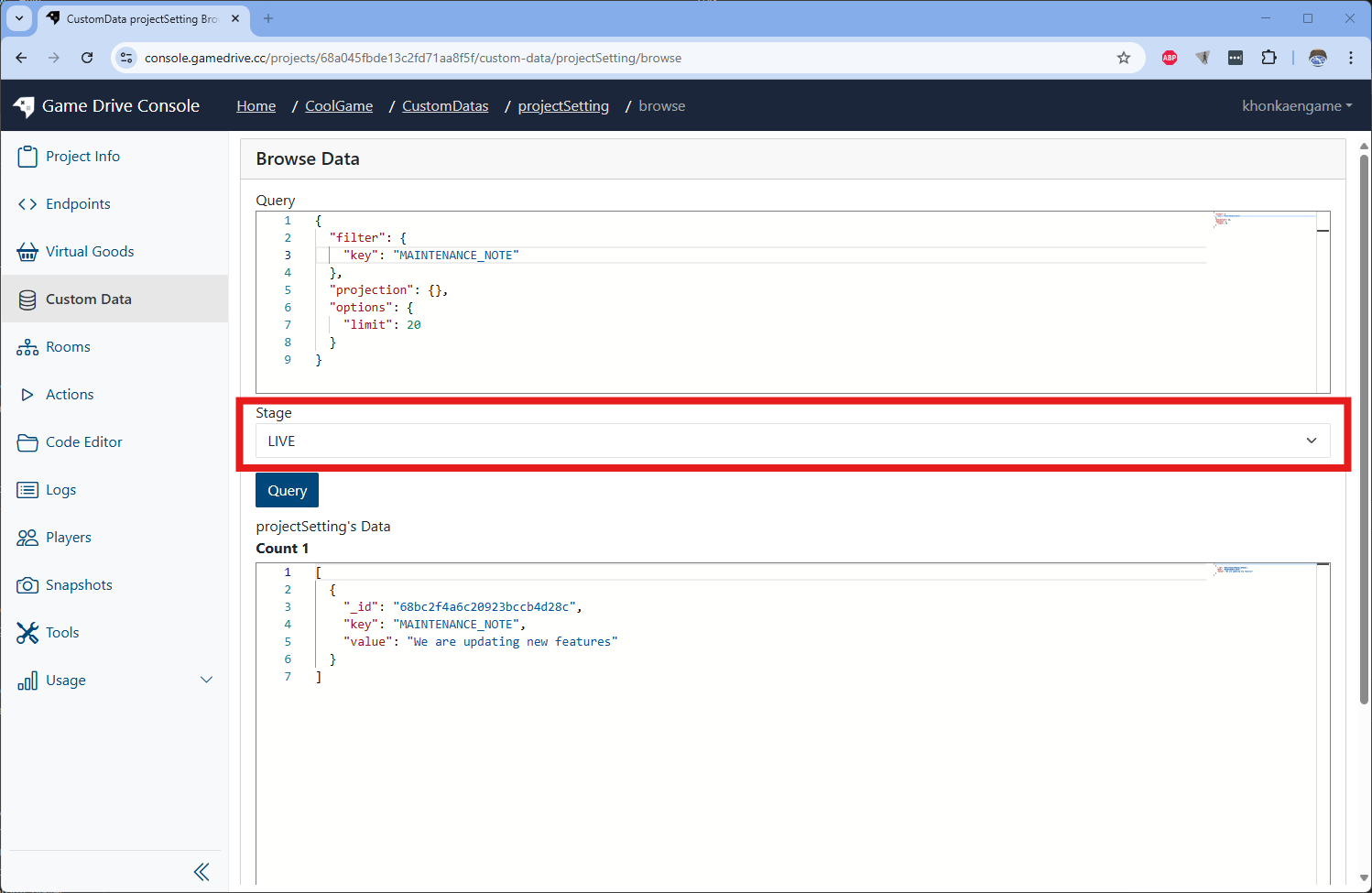Click the page vertical scrollbar
Screen dimensions: 1372x893
click(1364, 430)
